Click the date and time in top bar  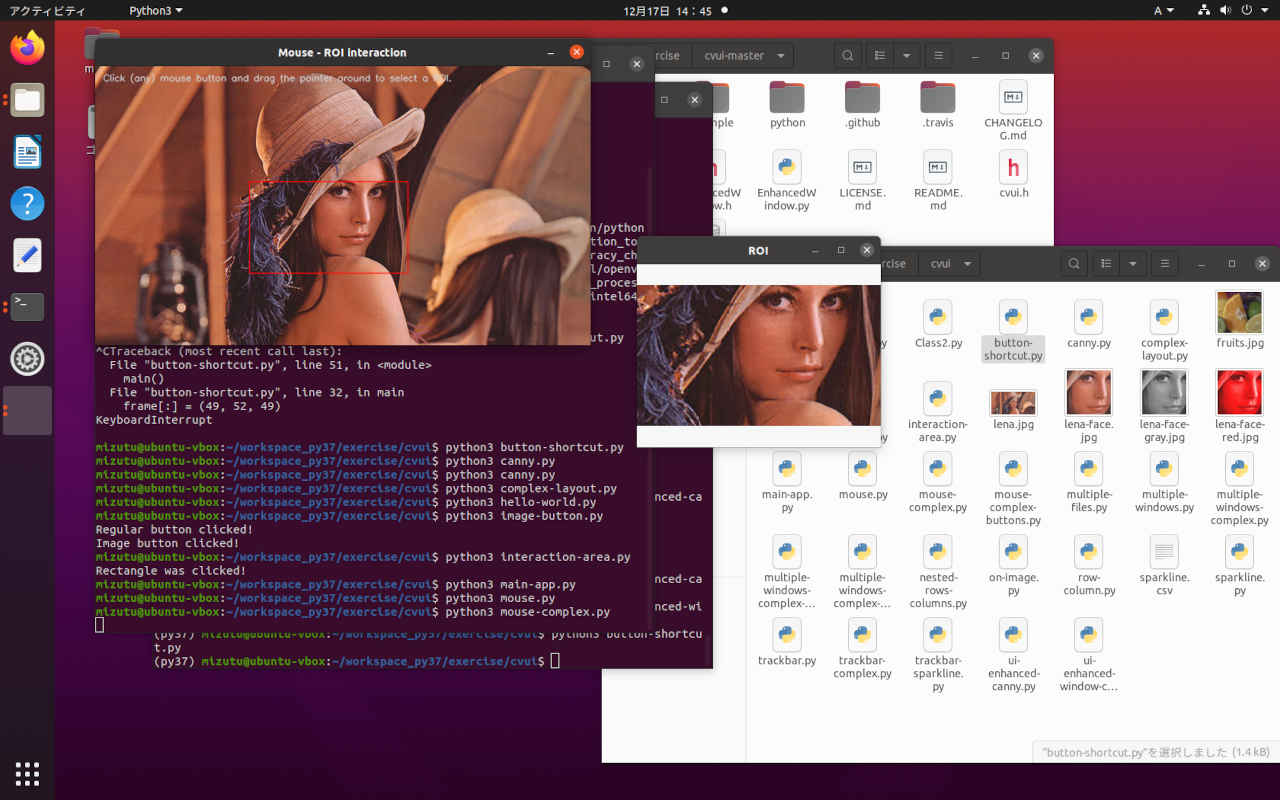[667, 10]
